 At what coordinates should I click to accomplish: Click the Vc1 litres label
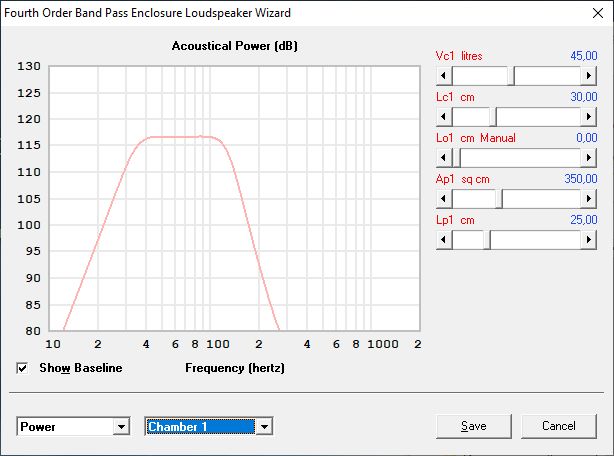[x=459, y=56]
